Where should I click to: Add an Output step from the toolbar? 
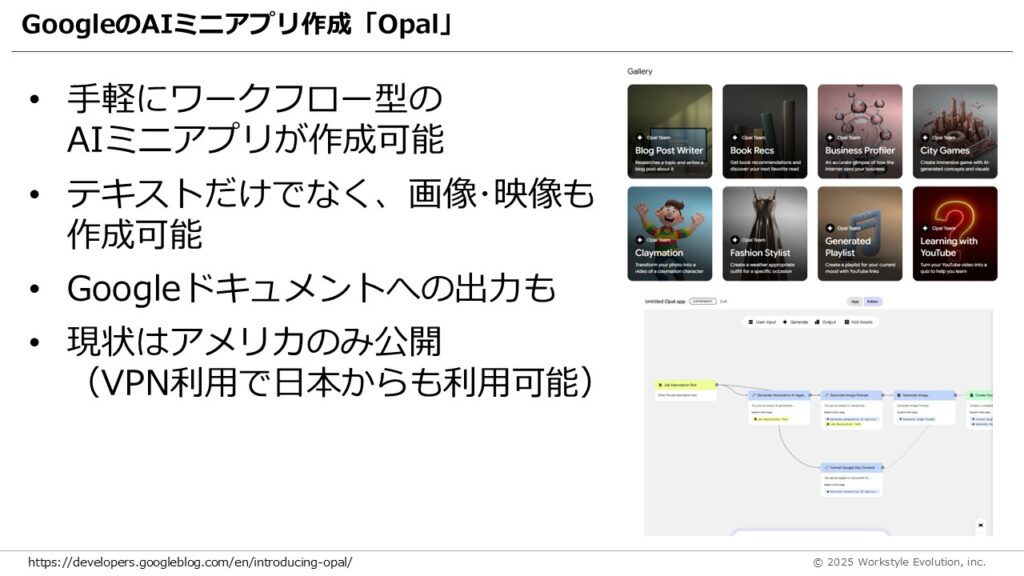pyautogui.click(x=825, y=322)
